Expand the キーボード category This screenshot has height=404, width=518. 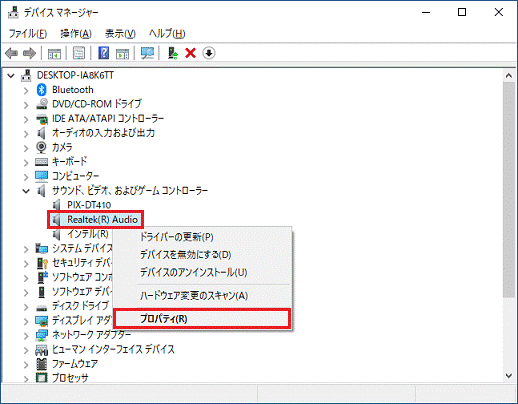pos(26,162)
